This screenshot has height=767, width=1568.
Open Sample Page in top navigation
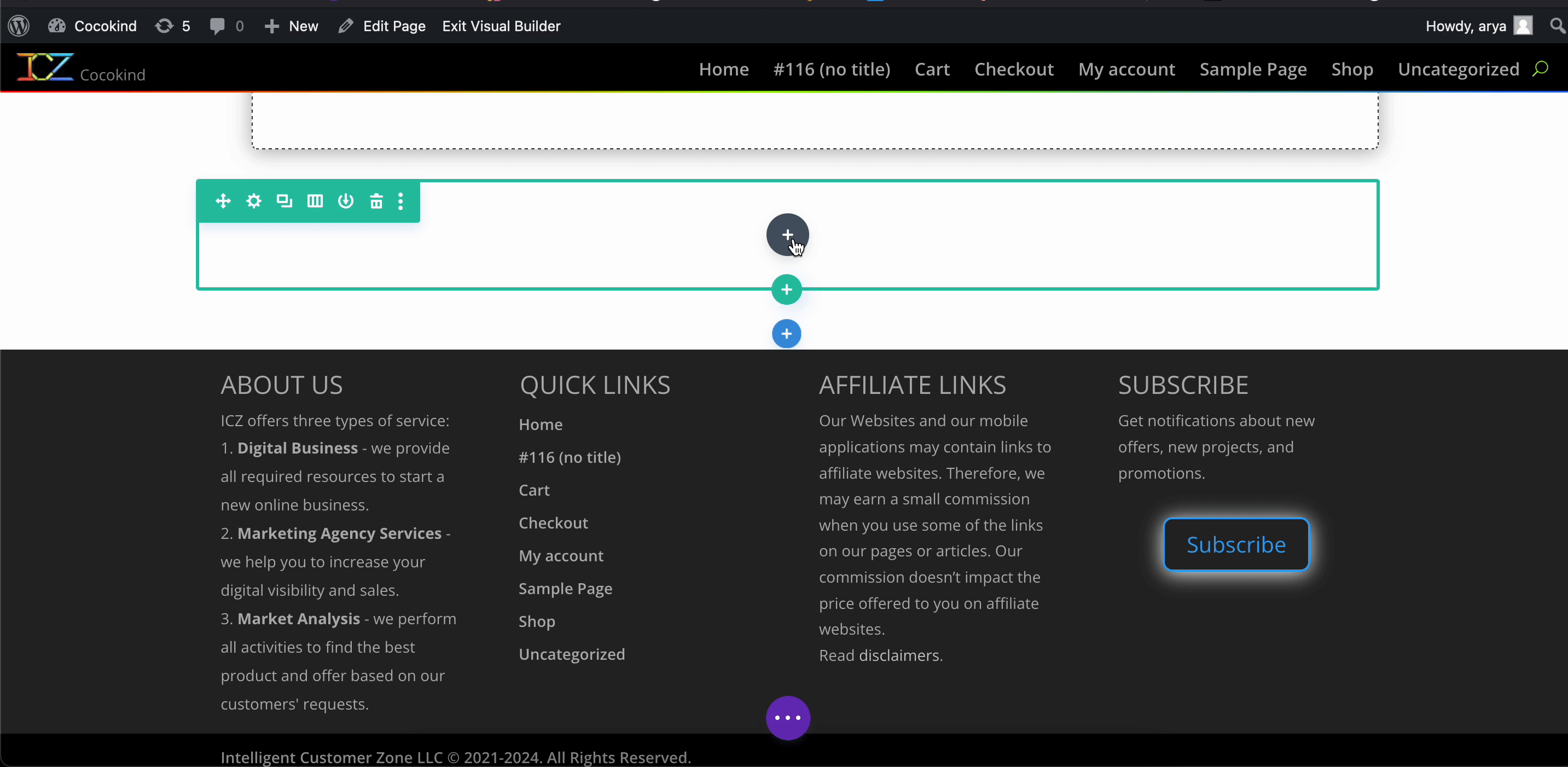[1253, 69]
